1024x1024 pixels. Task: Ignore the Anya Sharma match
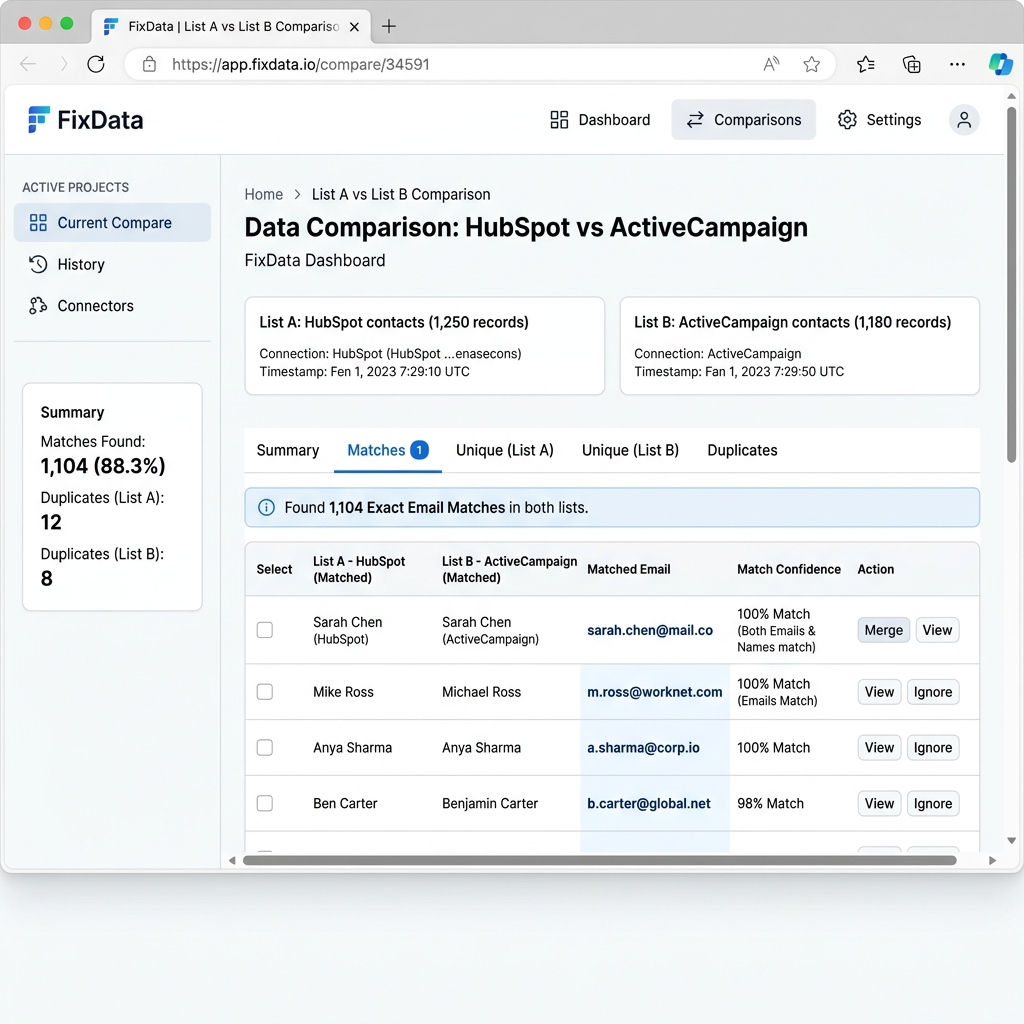(933, 748)
